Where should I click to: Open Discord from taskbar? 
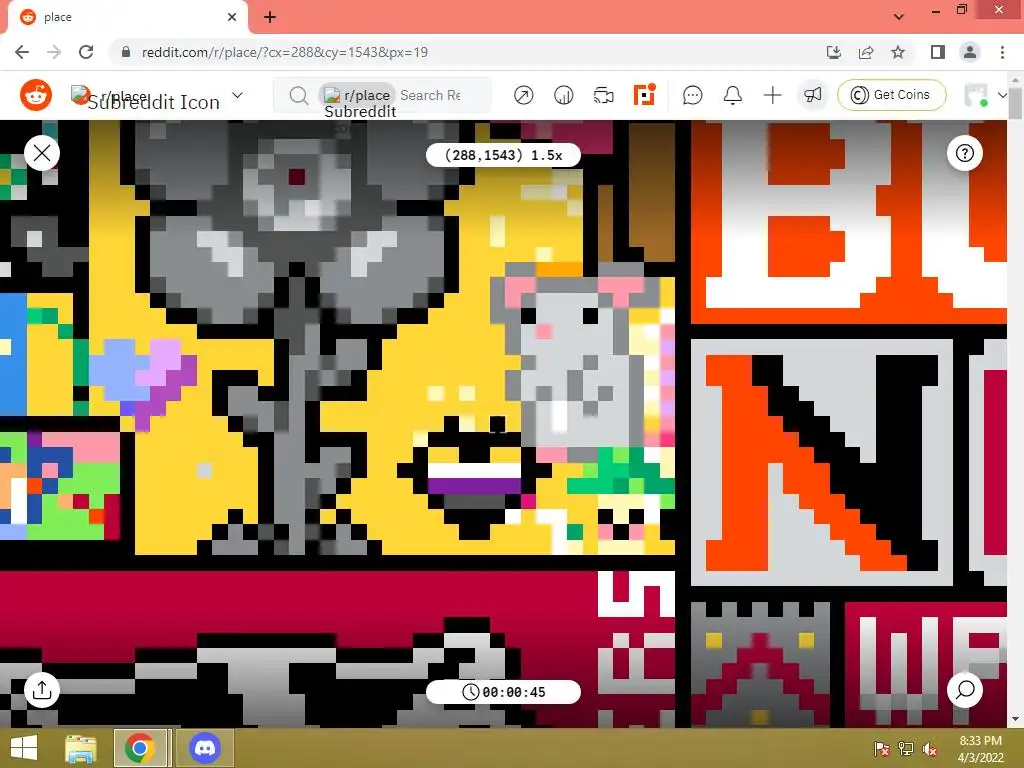tap(204, 748)
